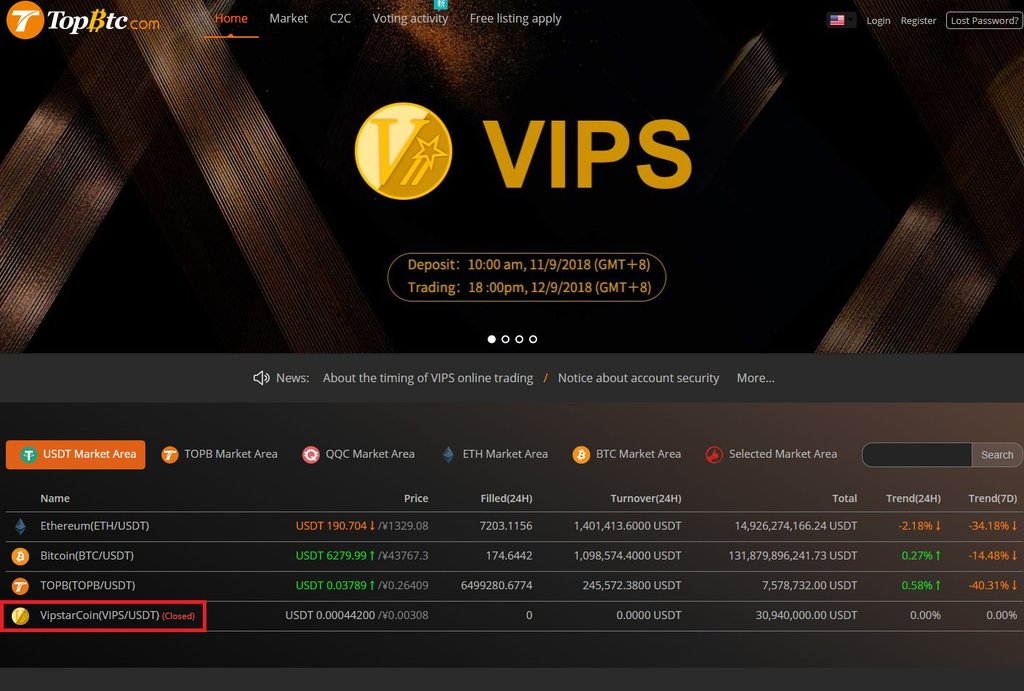Open the TOPB(TOPB/USDT) pair
Viewport: 1024px width, 691px height.
coord(88,585)
